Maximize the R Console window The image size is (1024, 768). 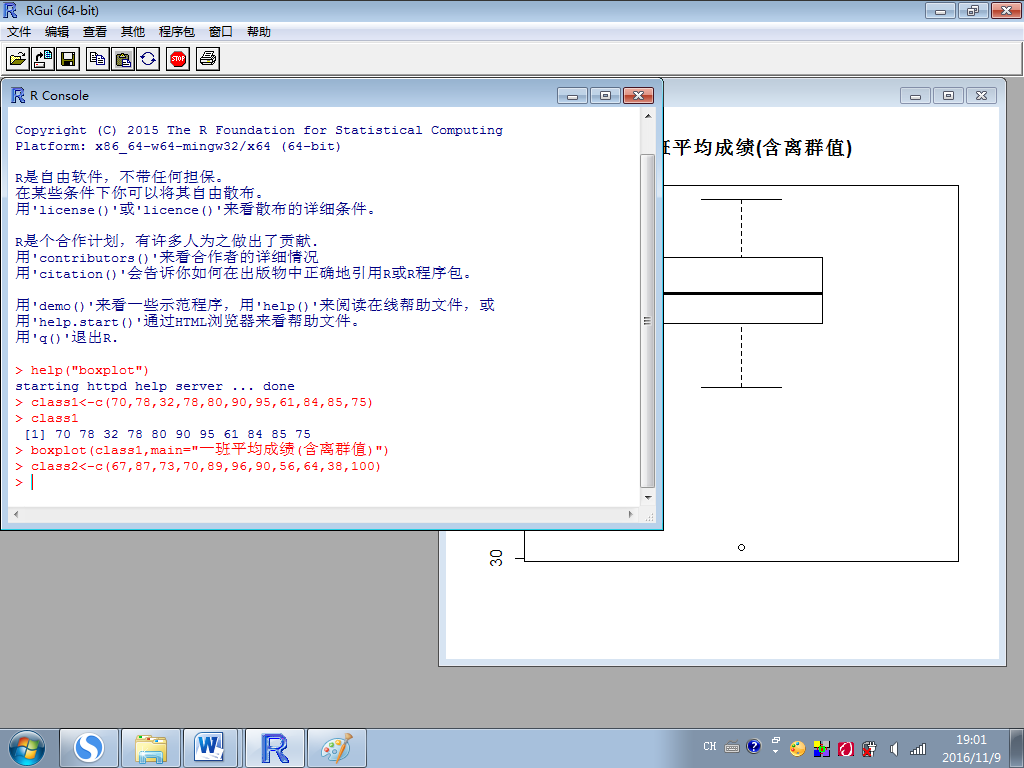(x=605, y=96)
